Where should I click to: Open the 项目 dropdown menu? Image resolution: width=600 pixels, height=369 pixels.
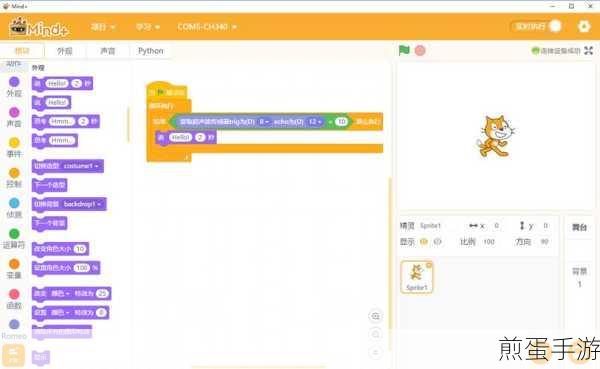click(x=103, y=27)
